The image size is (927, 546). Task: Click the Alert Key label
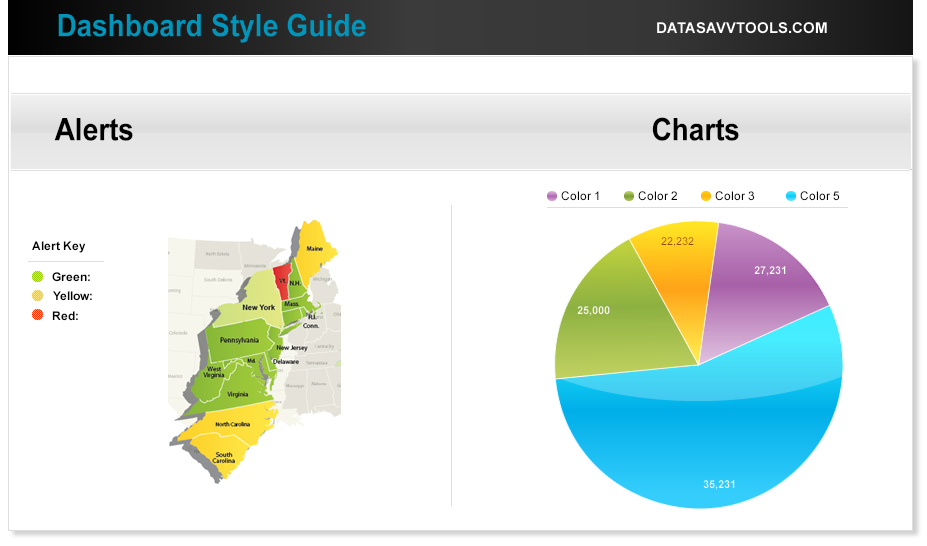59,246
